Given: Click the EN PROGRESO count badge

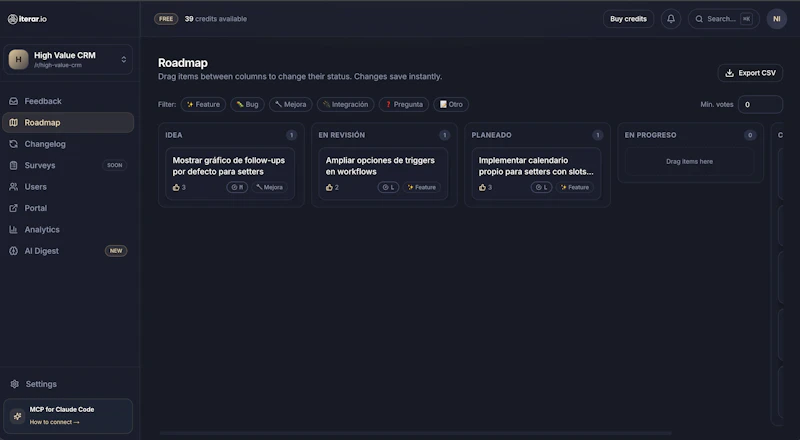Looking at the screenshot, I should [x=750, y=135].
